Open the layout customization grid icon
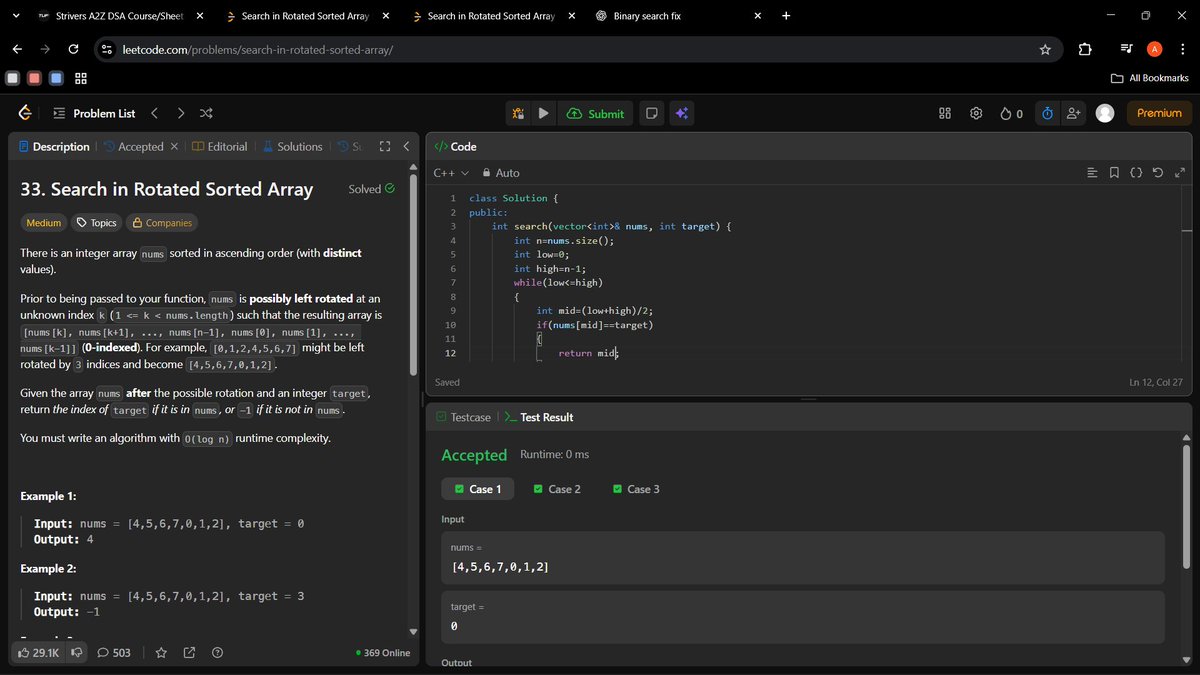The width and height of the screenshot is (1200, 675). [944, 113]
